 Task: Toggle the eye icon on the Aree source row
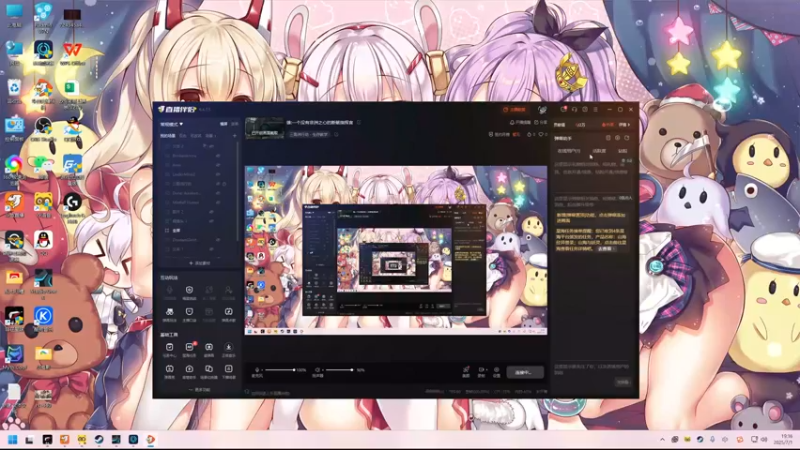(x=218, y=165)
